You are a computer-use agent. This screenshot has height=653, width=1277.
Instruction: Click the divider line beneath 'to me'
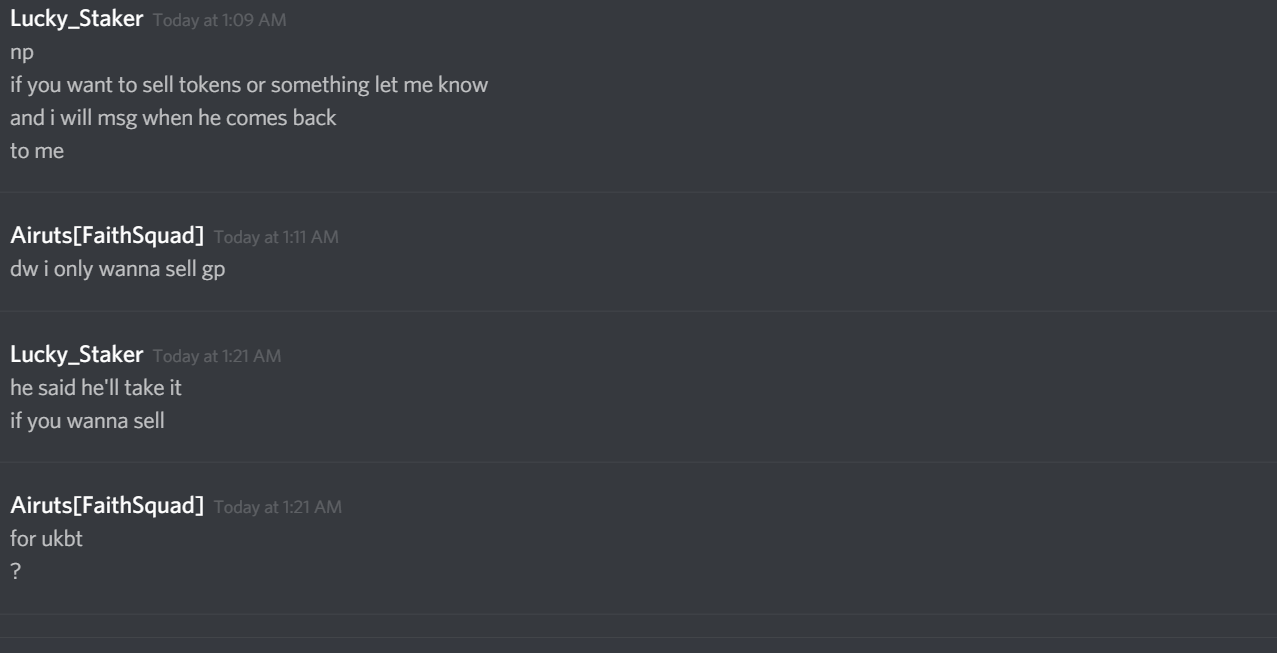click(x=638, y=191)
